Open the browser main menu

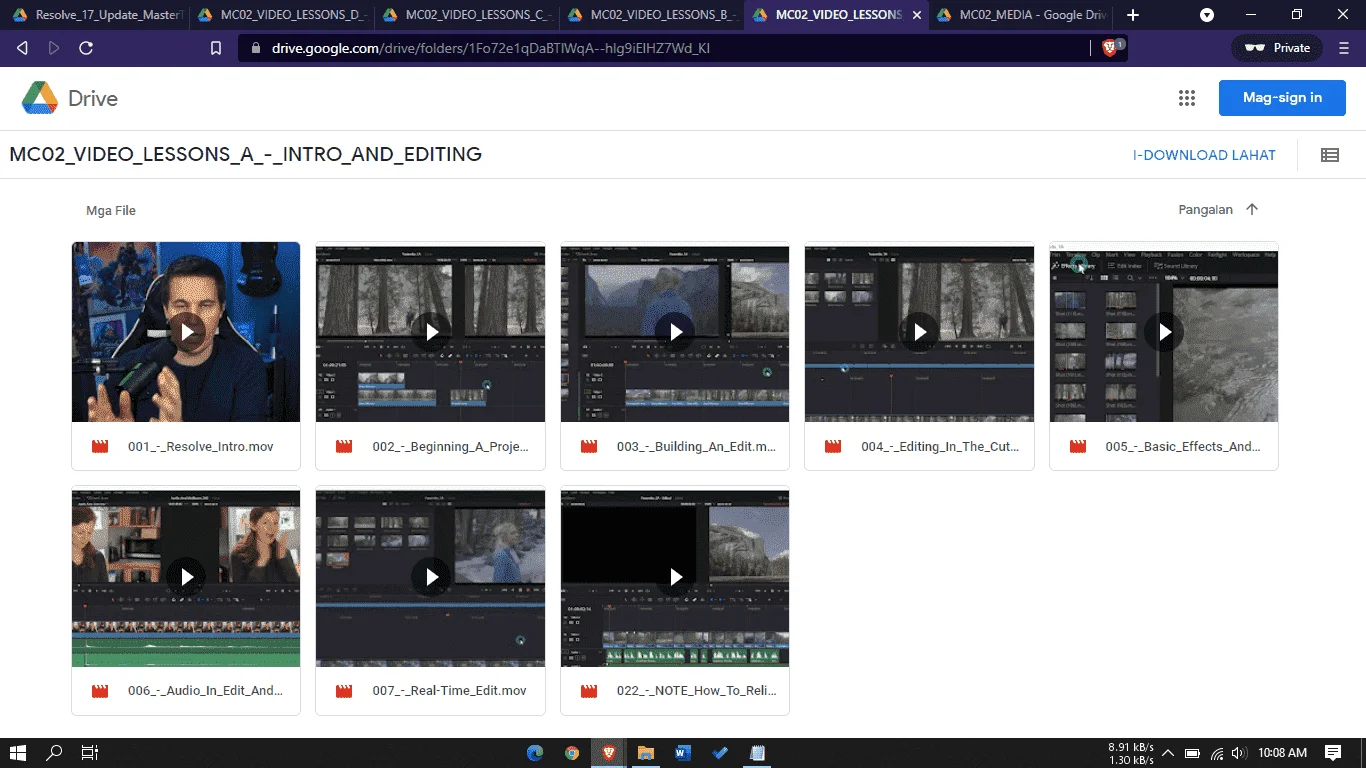pos(1343,48)
